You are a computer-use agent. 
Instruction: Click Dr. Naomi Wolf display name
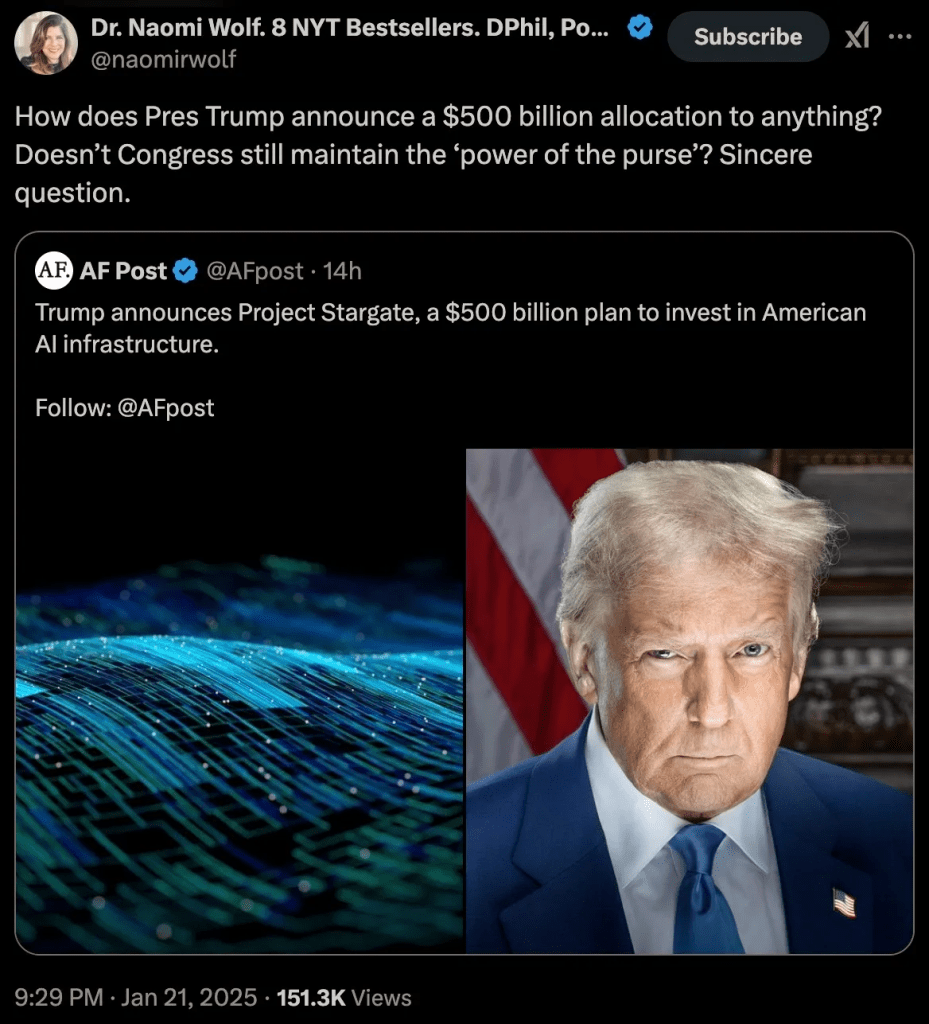click(x=349, y=27)
